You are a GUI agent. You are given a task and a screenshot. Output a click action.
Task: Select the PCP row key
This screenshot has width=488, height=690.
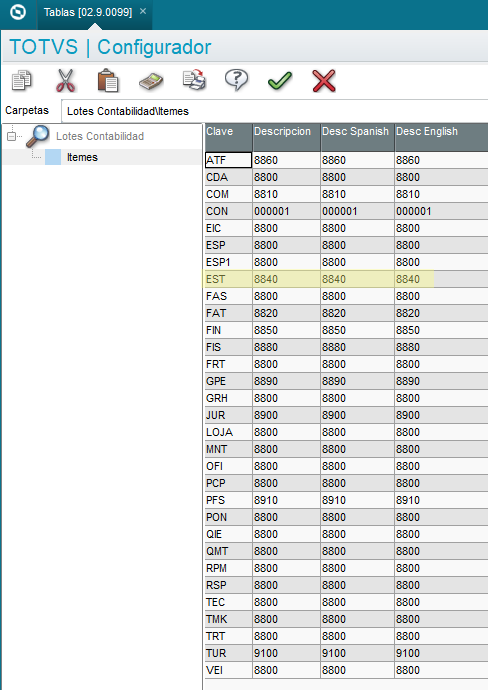(228, 483)
